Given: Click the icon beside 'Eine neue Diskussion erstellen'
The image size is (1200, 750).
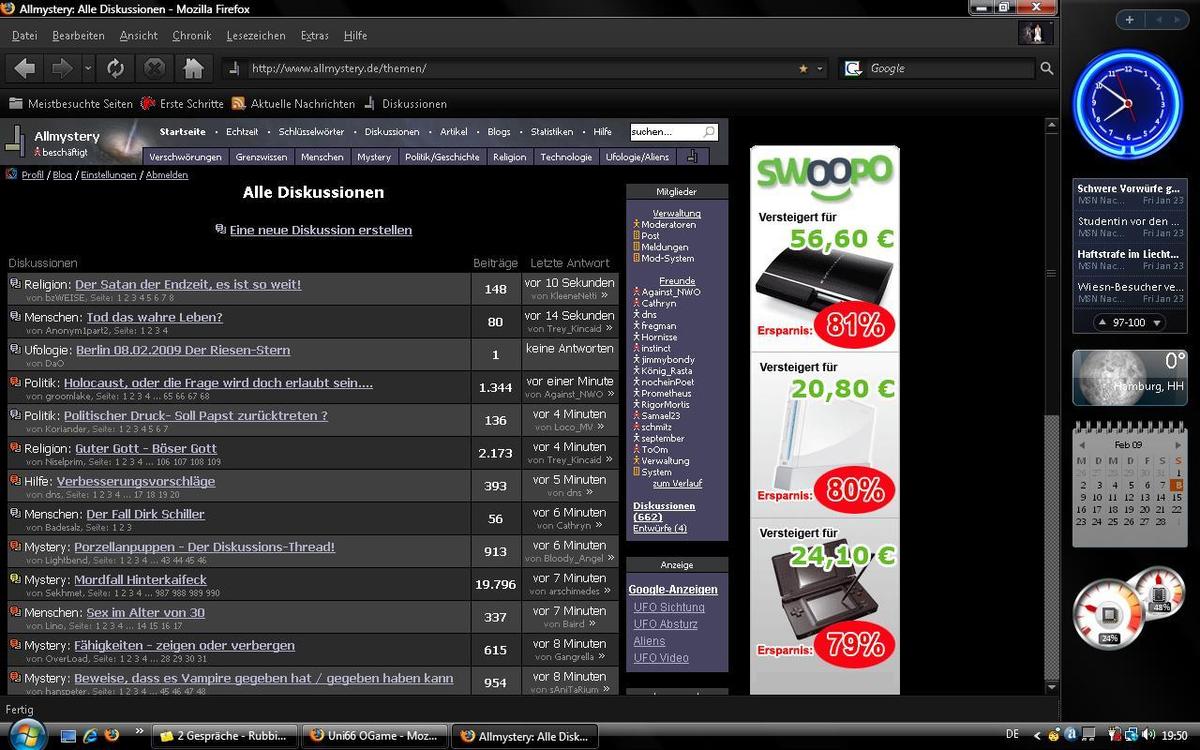Looking at the screenshot, I should 221,229.
